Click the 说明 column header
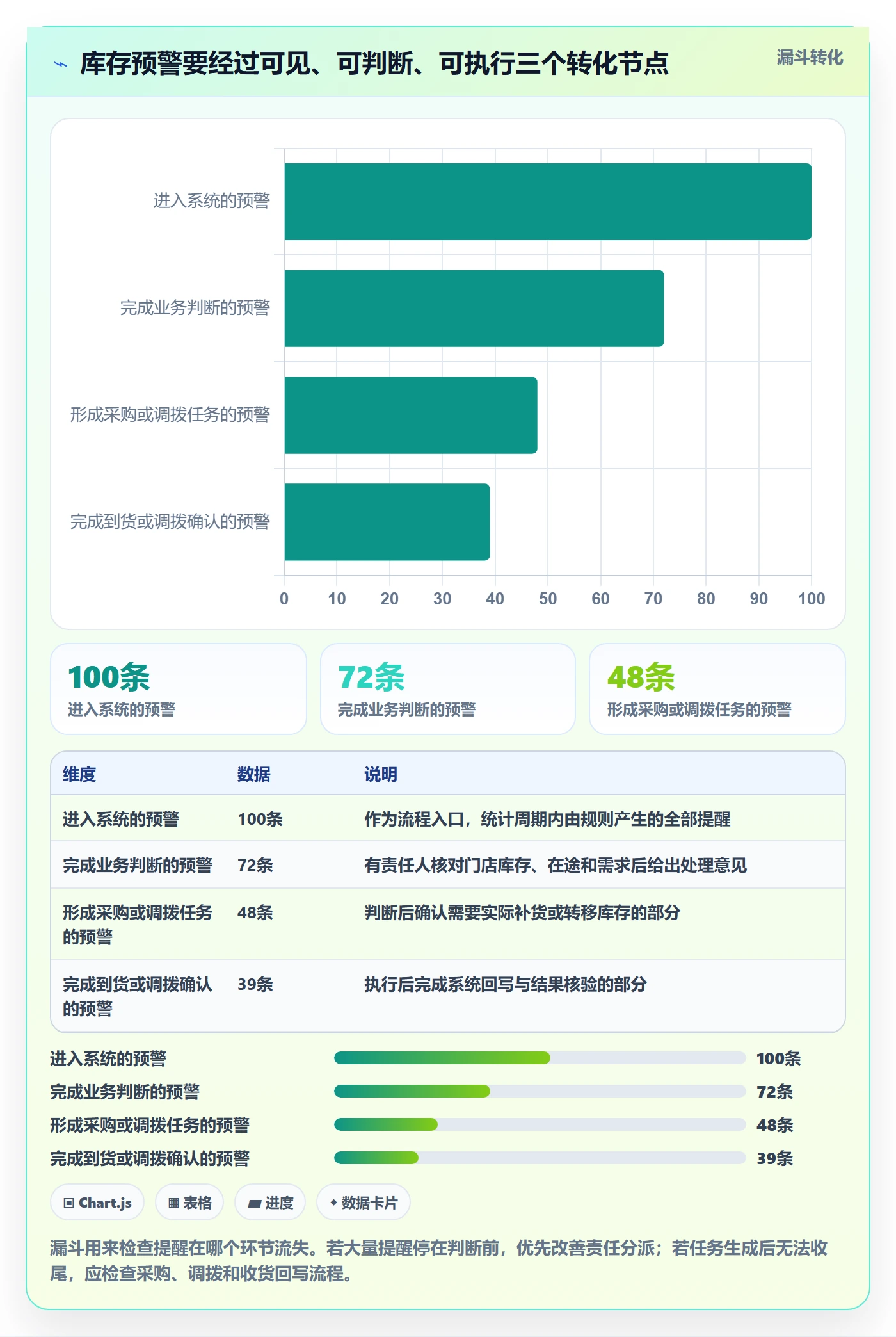This screenshot has height=1337, width=896. click(381, 774)
